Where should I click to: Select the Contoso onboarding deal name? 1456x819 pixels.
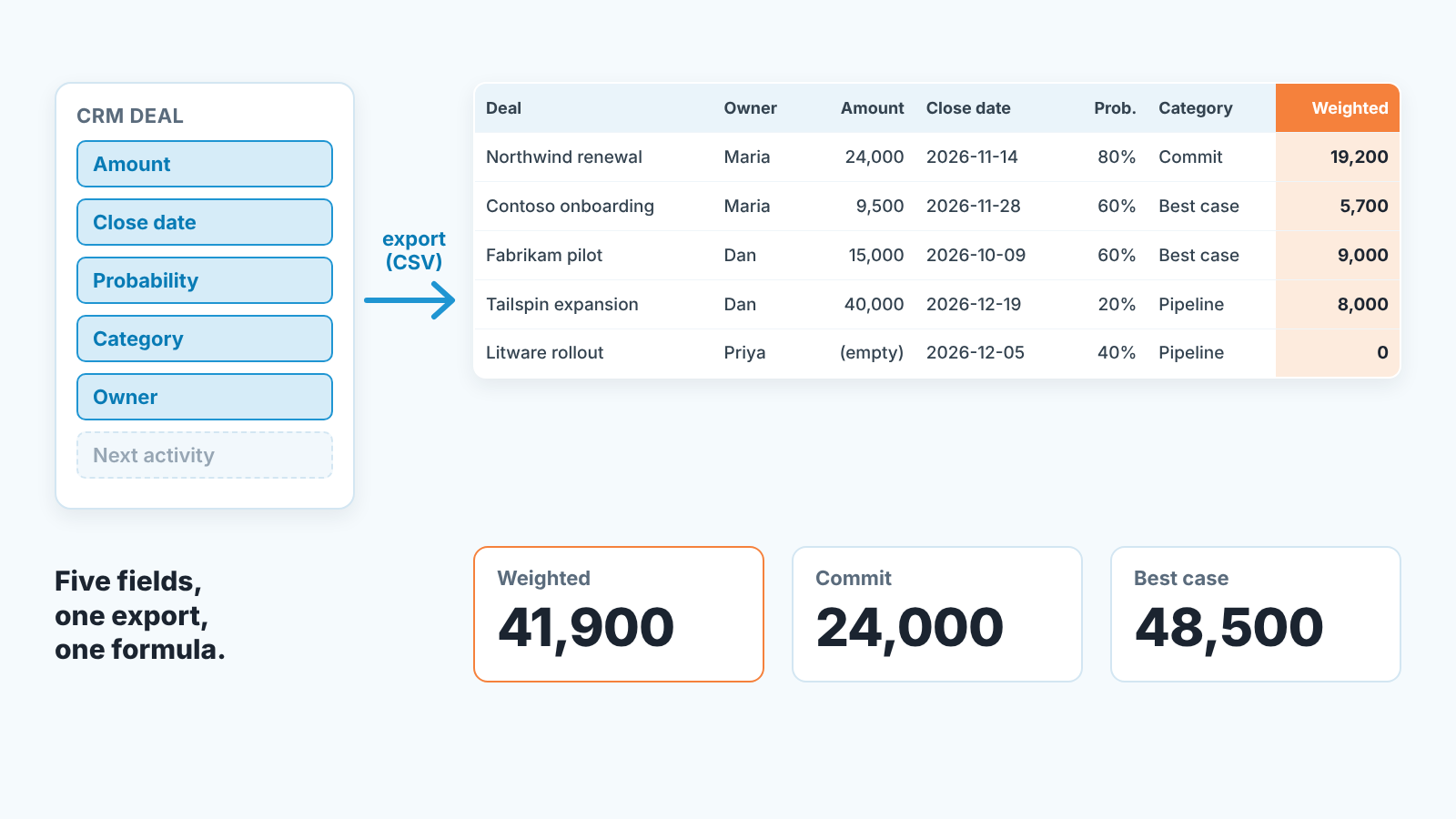[x=570, y=206]
